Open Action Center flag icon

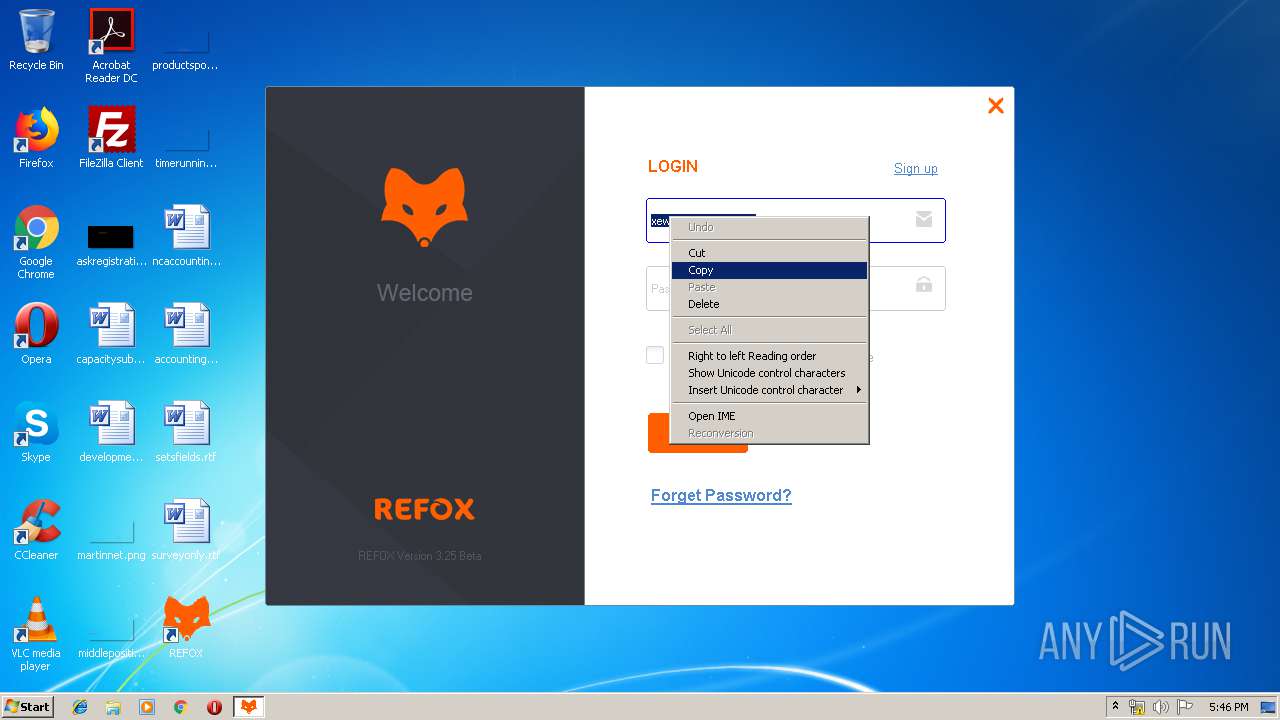(1185, 707)
